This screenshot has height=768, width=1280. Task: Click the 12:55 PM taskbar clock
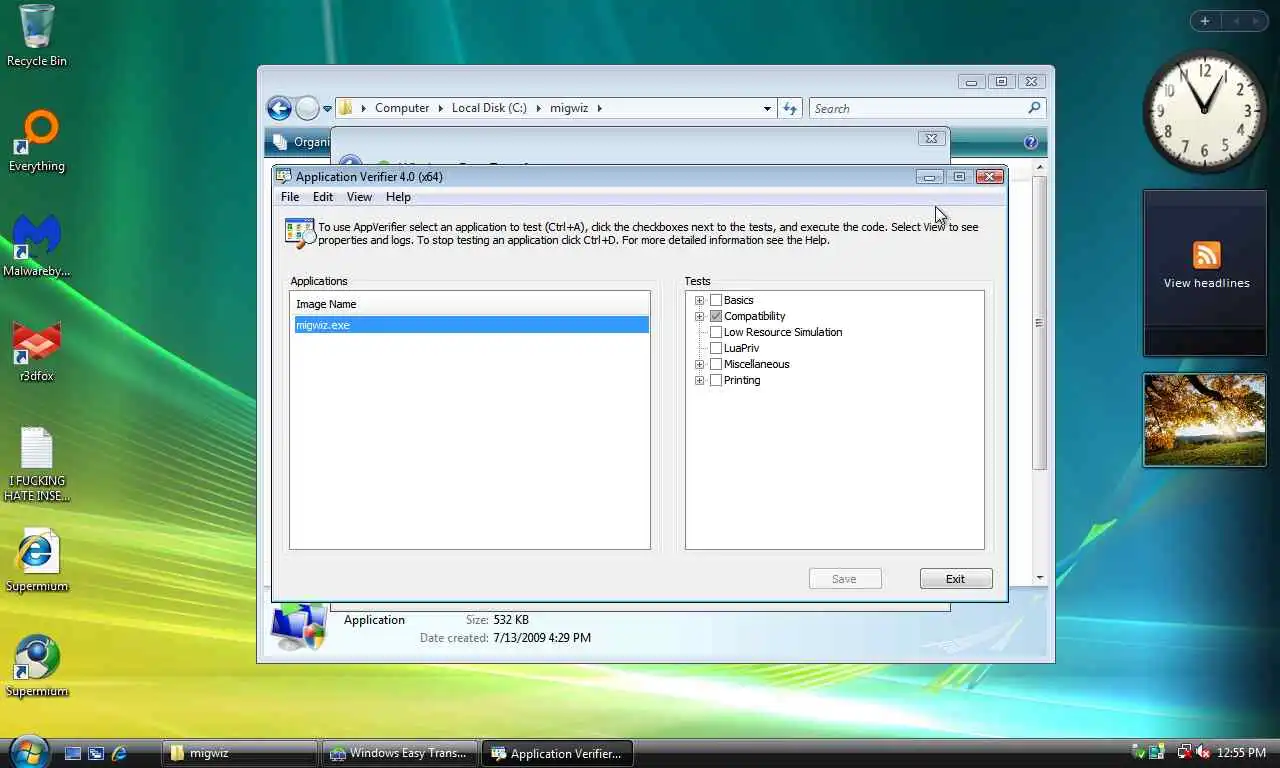1241,752
